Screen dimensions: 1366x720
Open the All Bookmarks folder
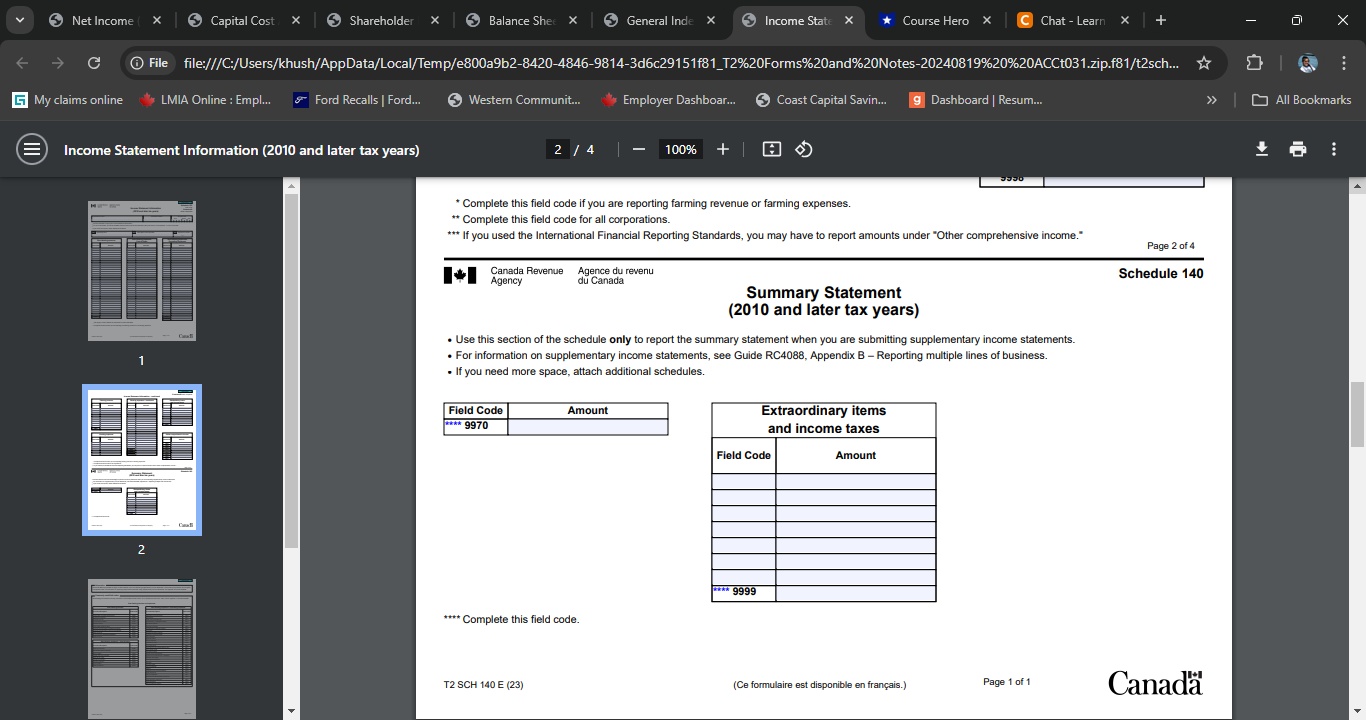[x=1305, y=99]
